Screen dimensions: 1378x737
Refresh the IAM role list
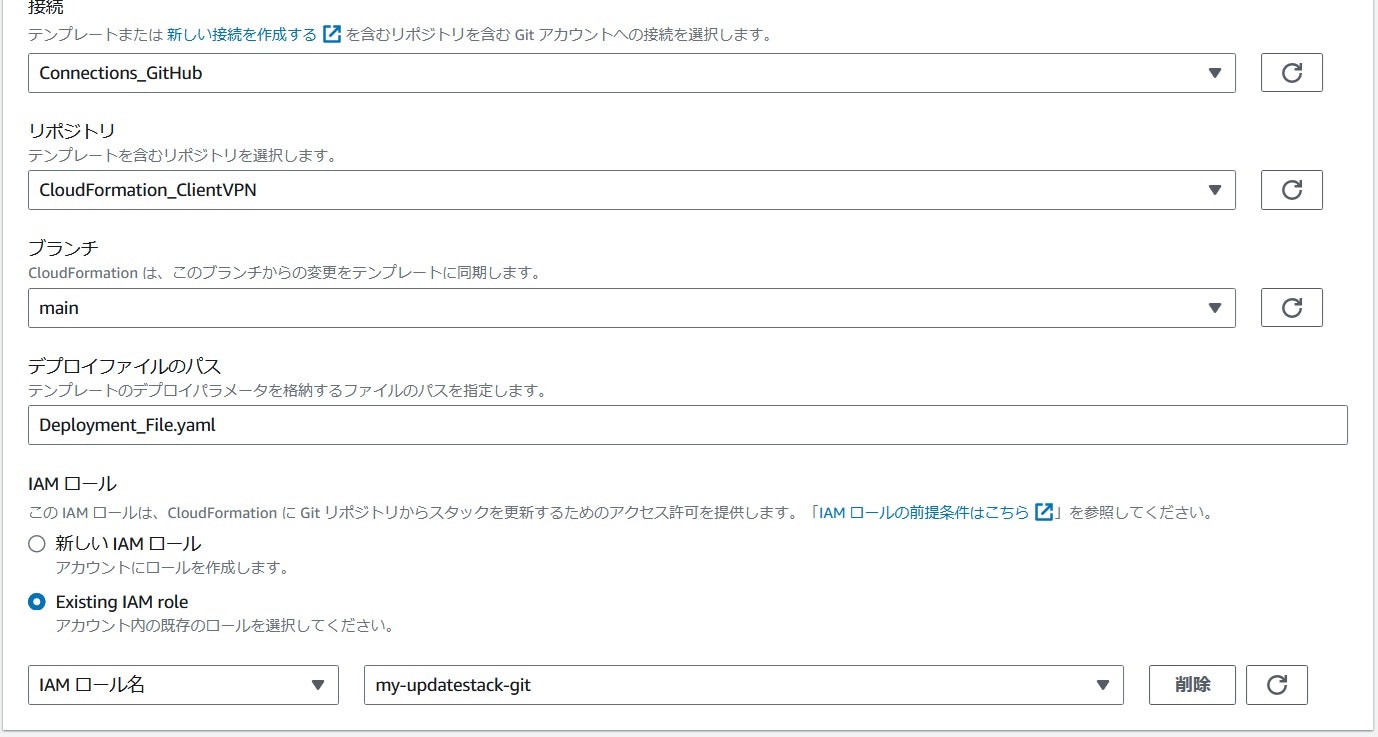[1277, 685]
